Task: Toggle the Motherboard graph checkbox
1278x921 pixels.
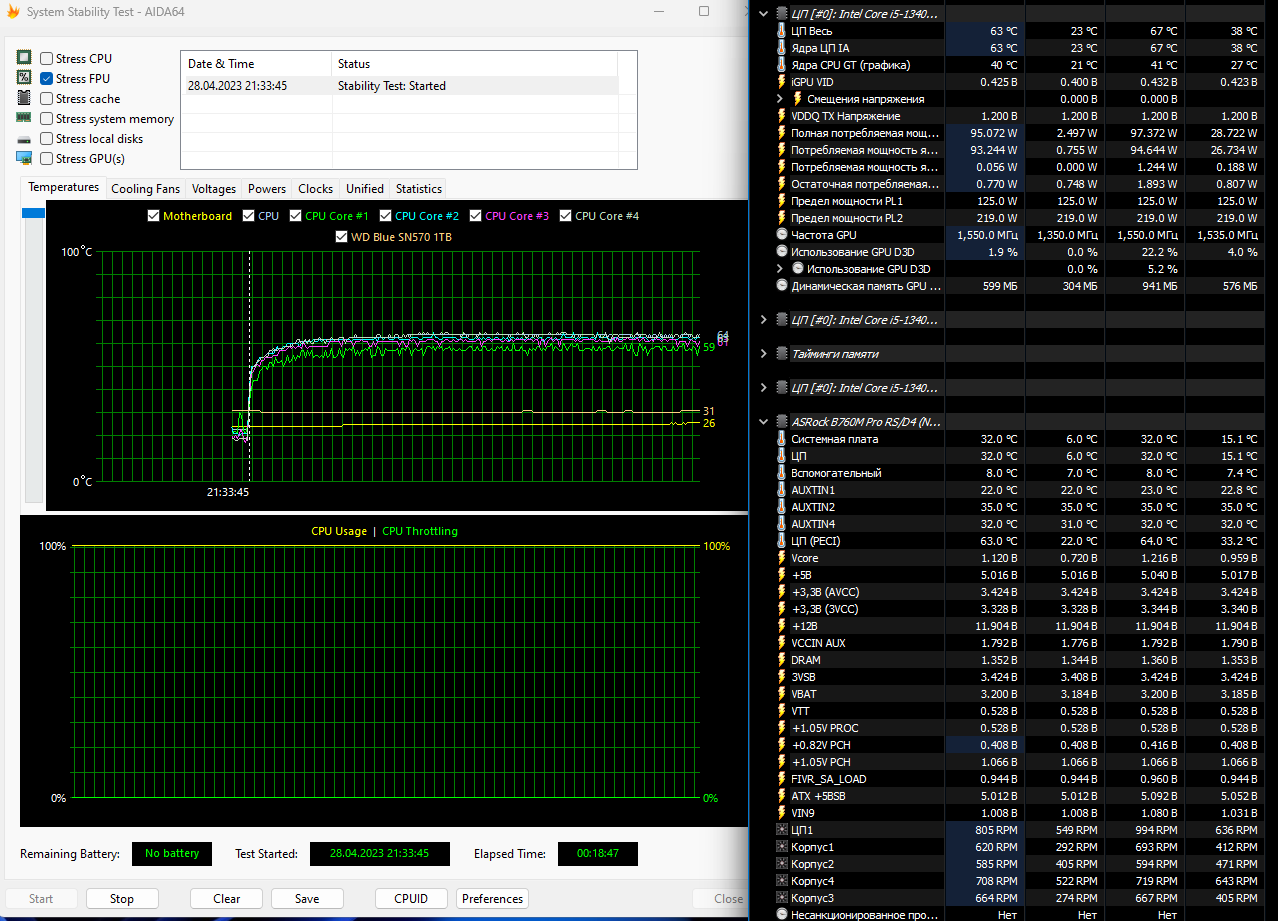Action: pos(153,216)
